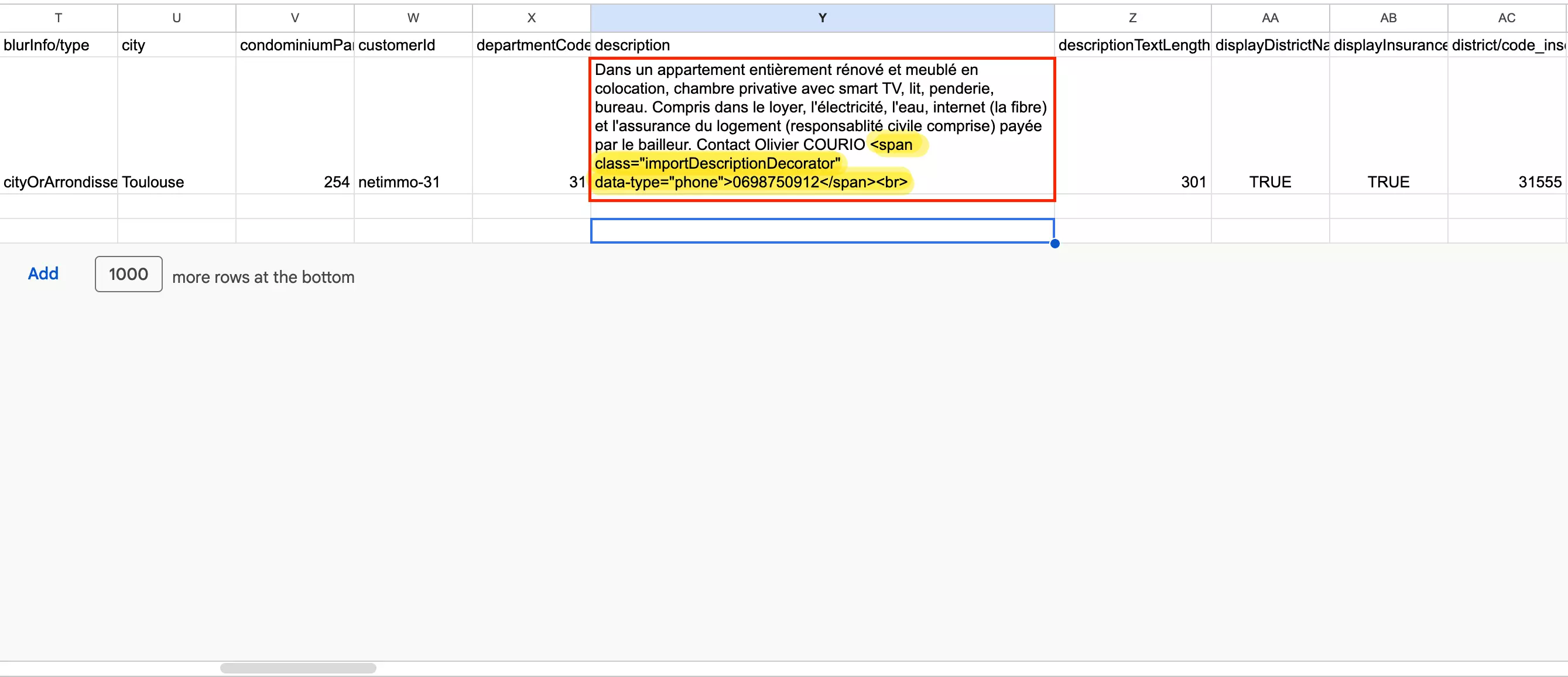This screenshot has height=677, width=1568.
Task: Click the Add link to append rows
Action: click(x=43, y=274)
